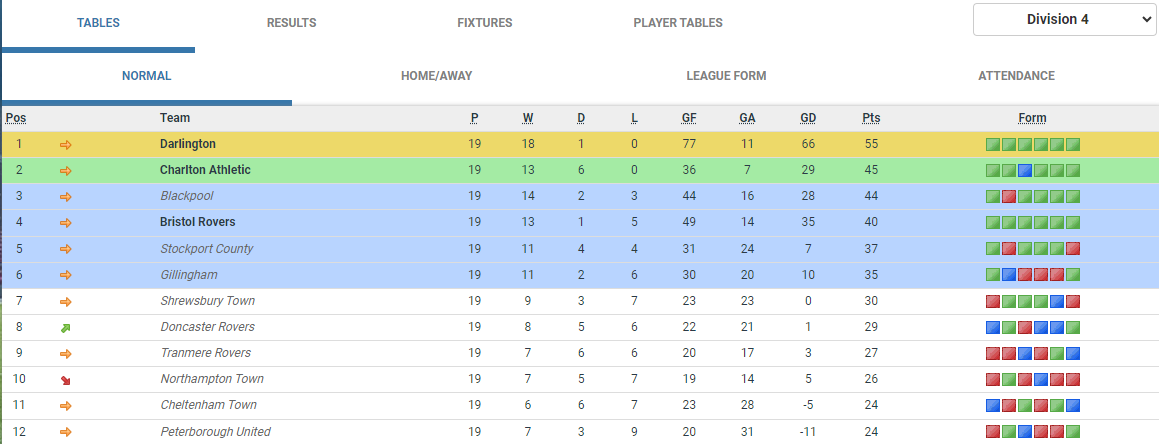This screenshot has height=444, width=1159.
Task: Open the Gillingham team link
Action: tap(187, 275)
